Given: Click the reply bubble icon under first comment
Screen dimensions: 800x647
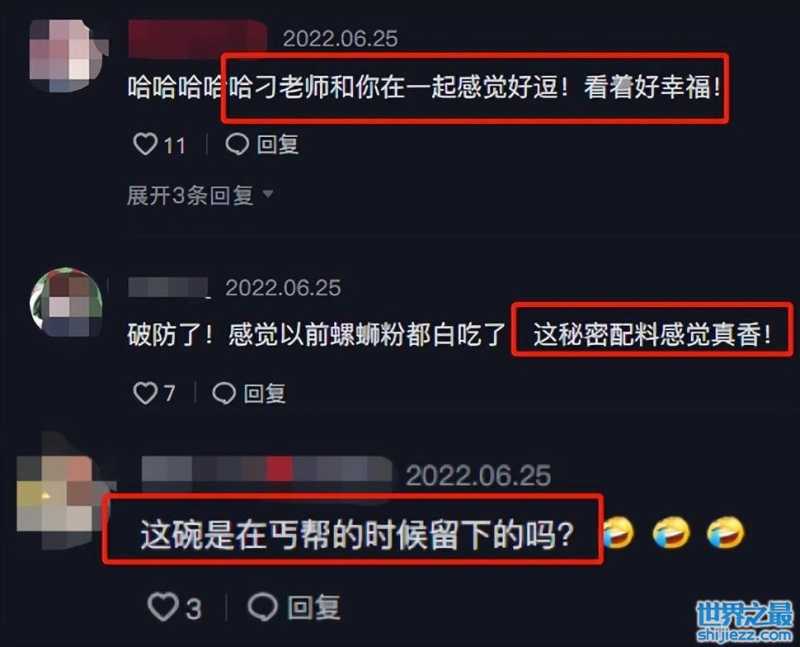Looking at the screenshot, I should coord(237,144).
